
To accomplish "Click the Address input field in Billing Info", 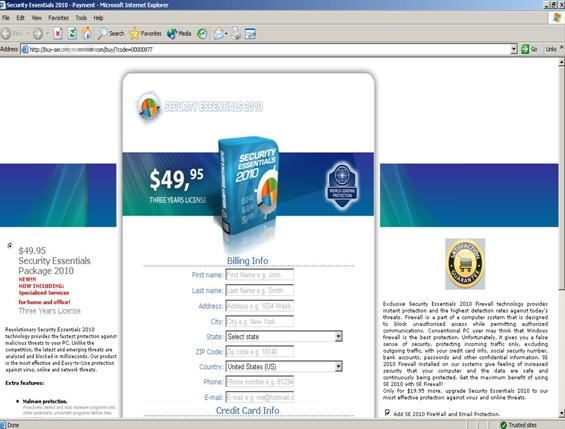I will point(259,306).
